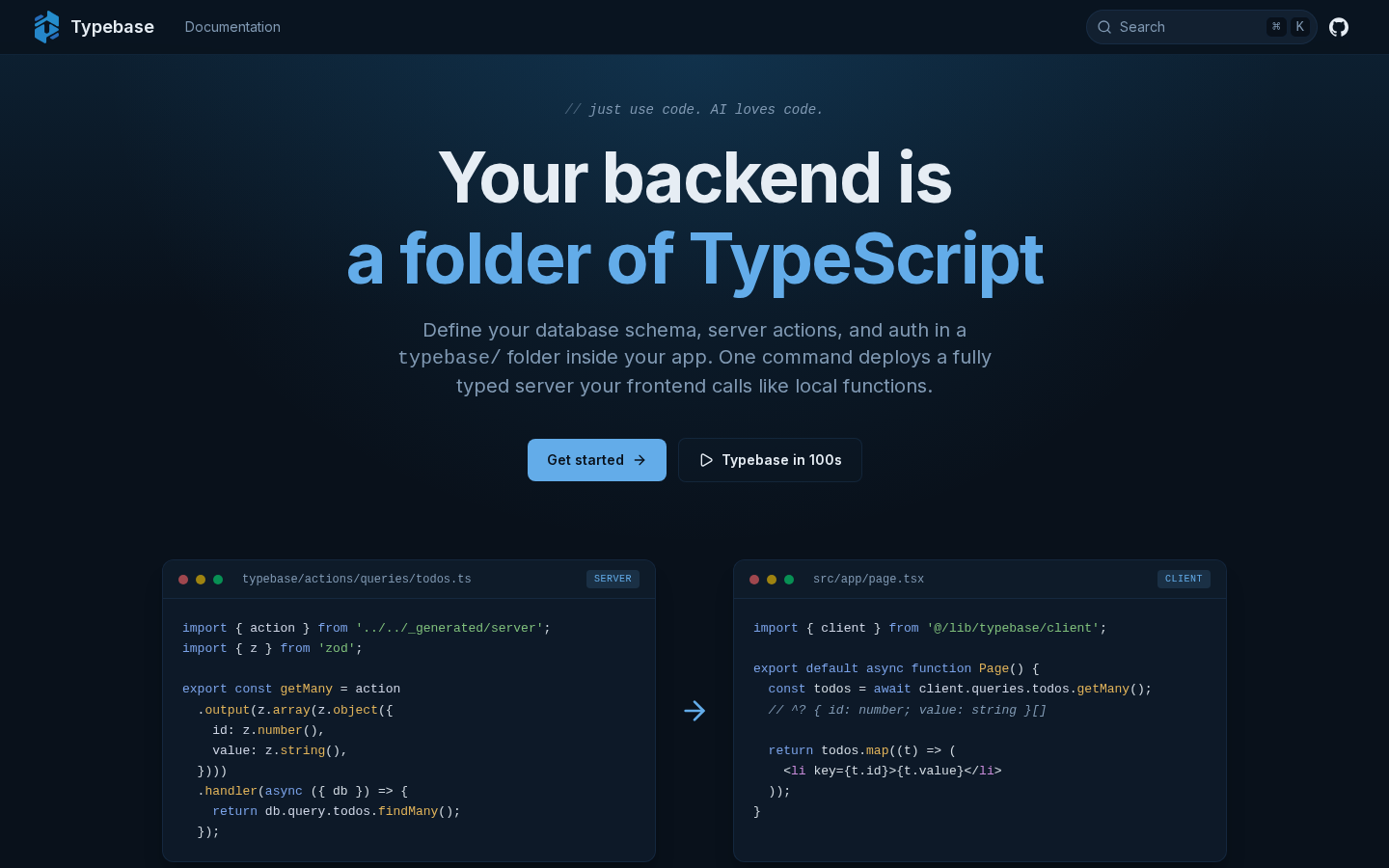This screenshot has width=1389, height=868.
Task: Click 'export const getMany = action' code line
Action: click(x=291, y=689)
